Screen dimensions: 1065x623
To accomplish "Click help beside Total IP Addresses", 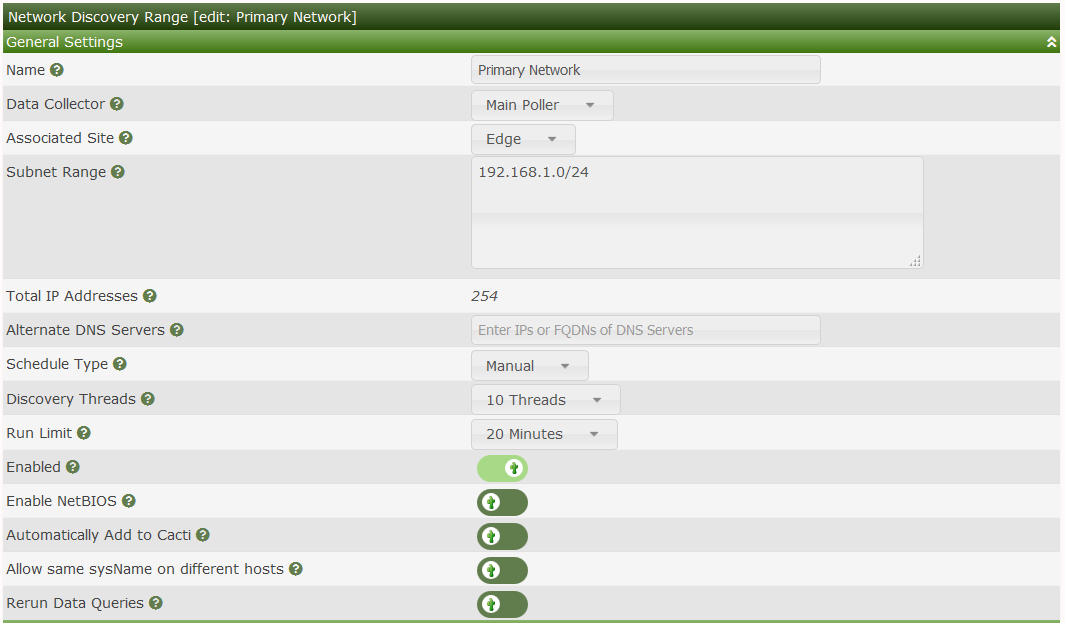I will (150, 296).
